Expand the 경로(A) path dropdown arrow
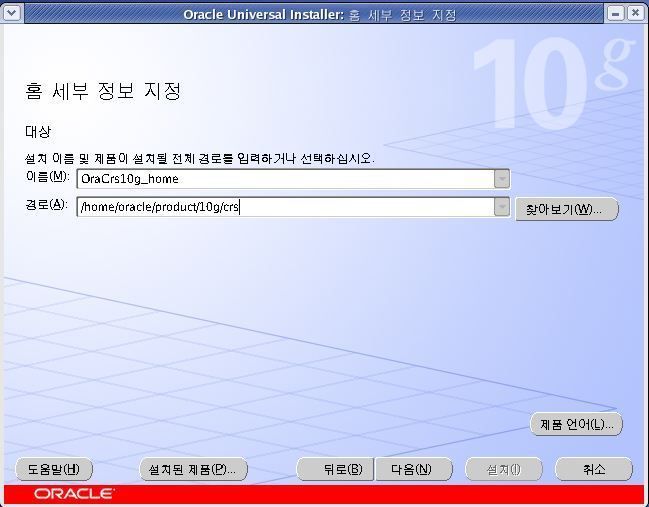The width and height of the screenshot is (649, 507). (502, 207)
